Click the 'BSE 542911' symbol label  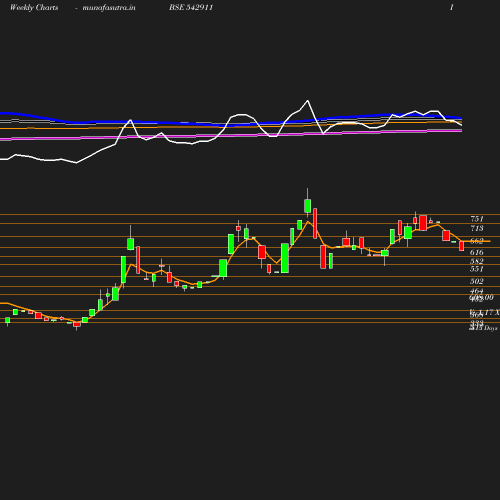coord(191,7)
